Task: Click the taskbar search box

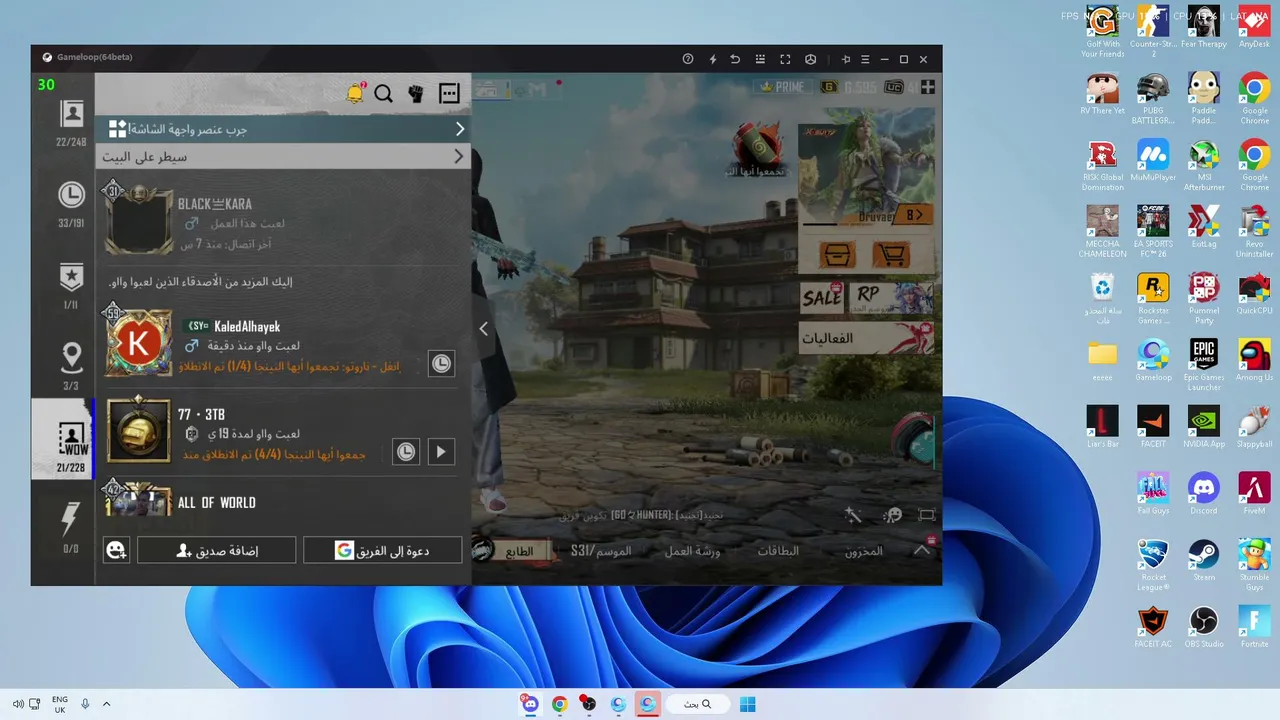Action: [698, 704]
